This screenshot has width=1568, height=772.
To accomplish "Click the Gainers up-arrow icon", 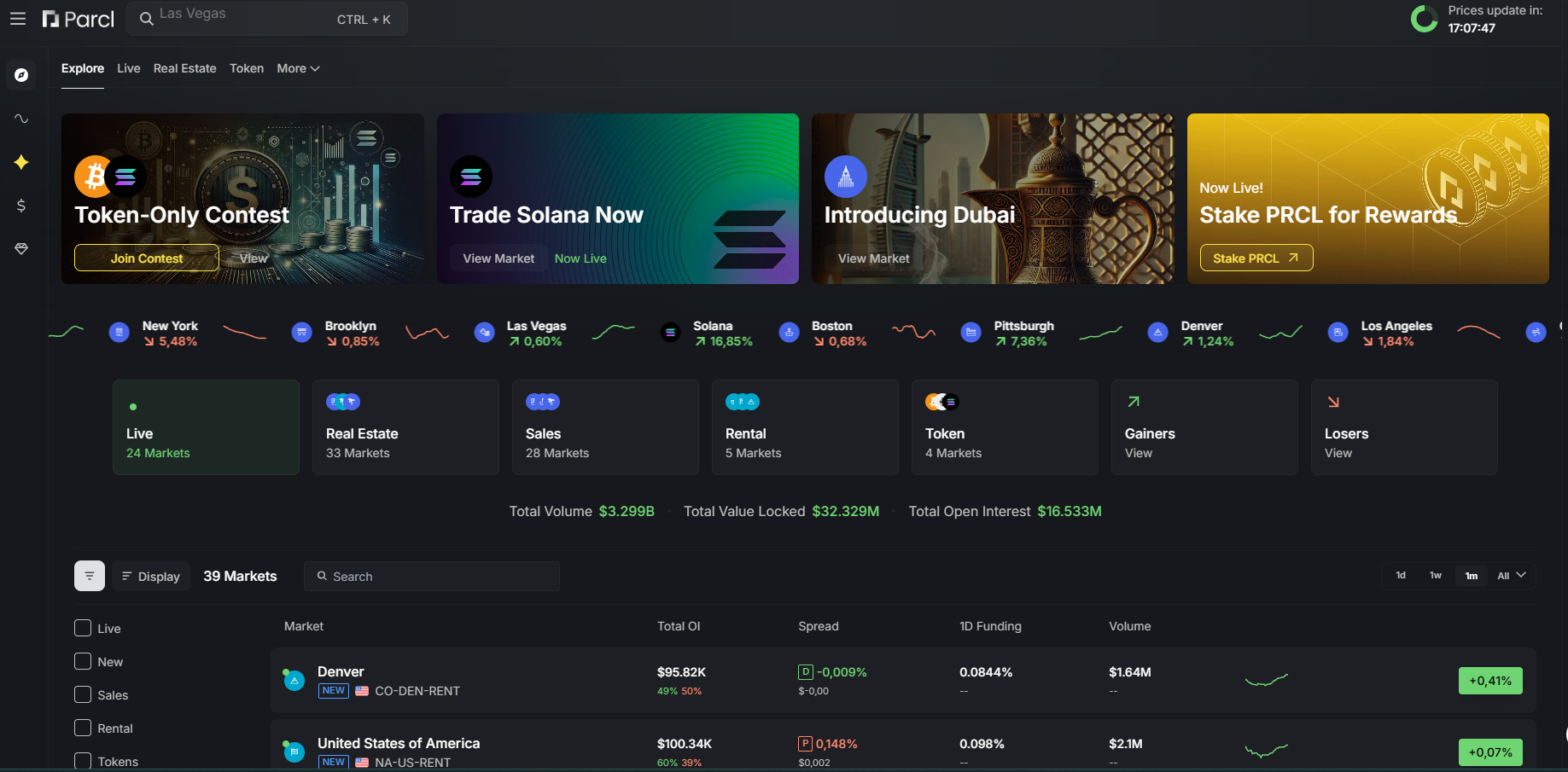I will coord(1134,402).
